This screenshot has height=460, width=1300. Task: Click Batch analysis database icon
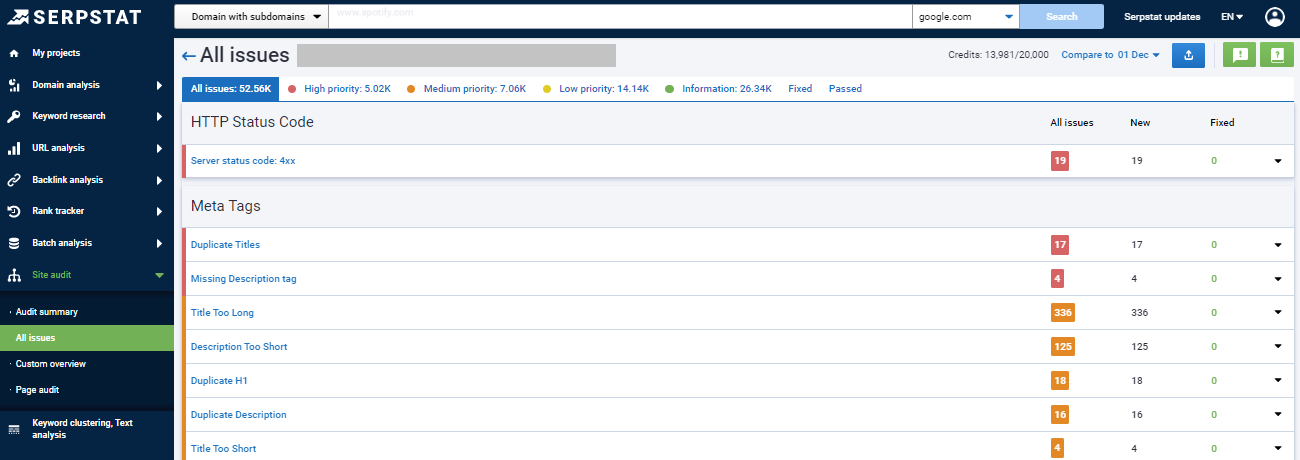(14, 243)
